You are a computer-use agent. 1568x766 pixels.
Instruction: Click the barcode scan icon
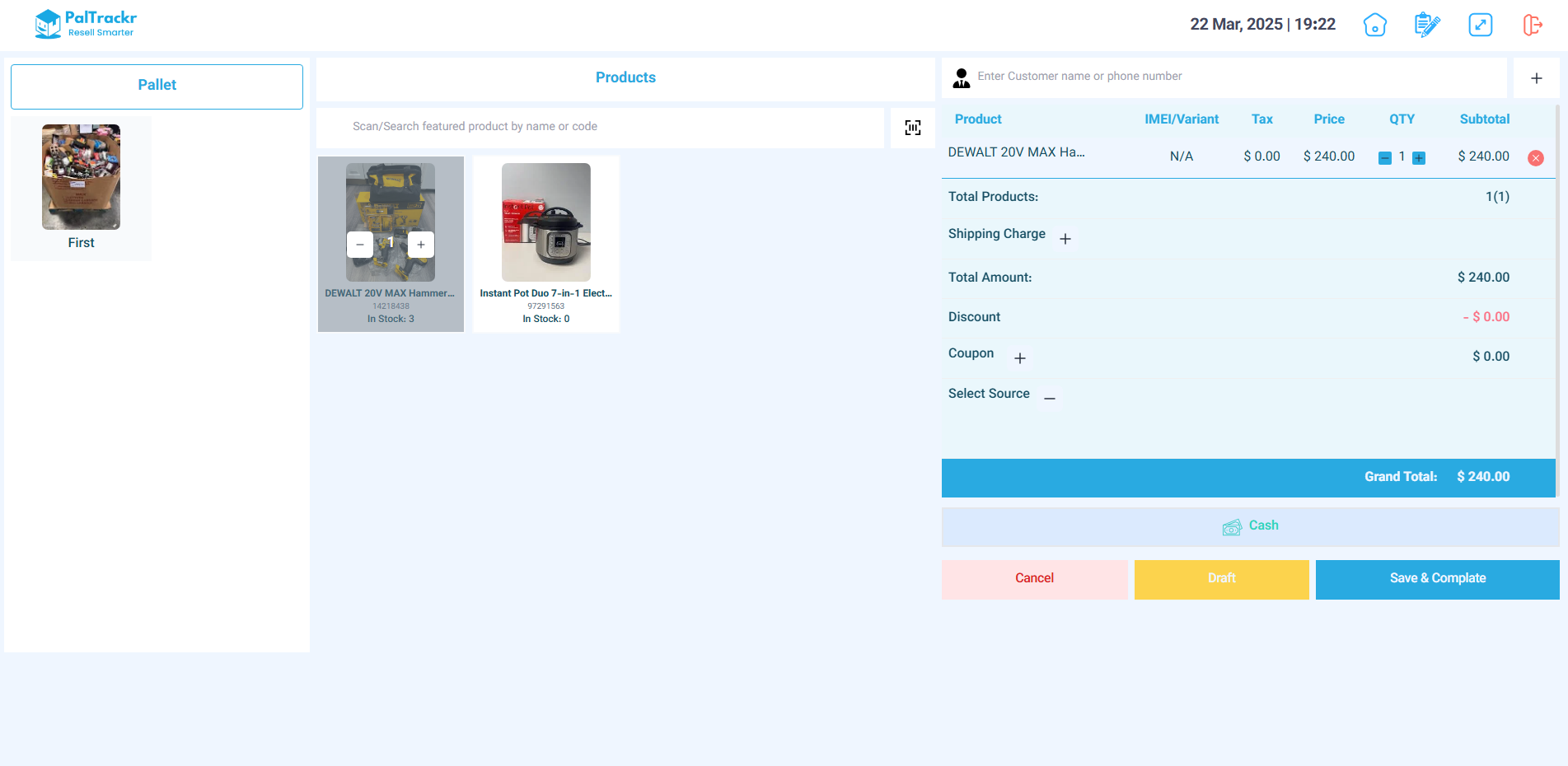[913, 128]
